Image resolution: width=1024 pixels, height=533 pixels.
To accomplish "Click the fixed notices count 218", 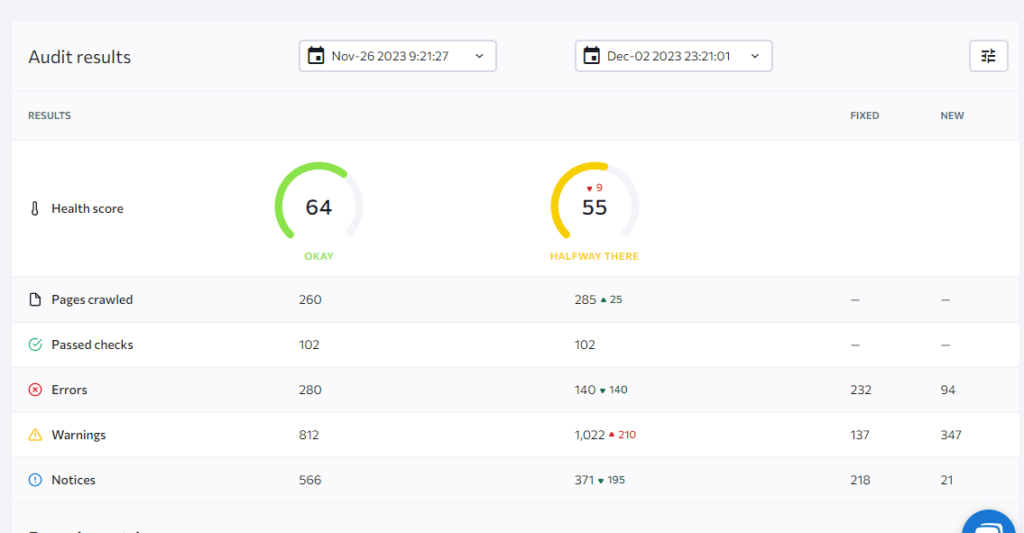I will (x=860, y=479).
